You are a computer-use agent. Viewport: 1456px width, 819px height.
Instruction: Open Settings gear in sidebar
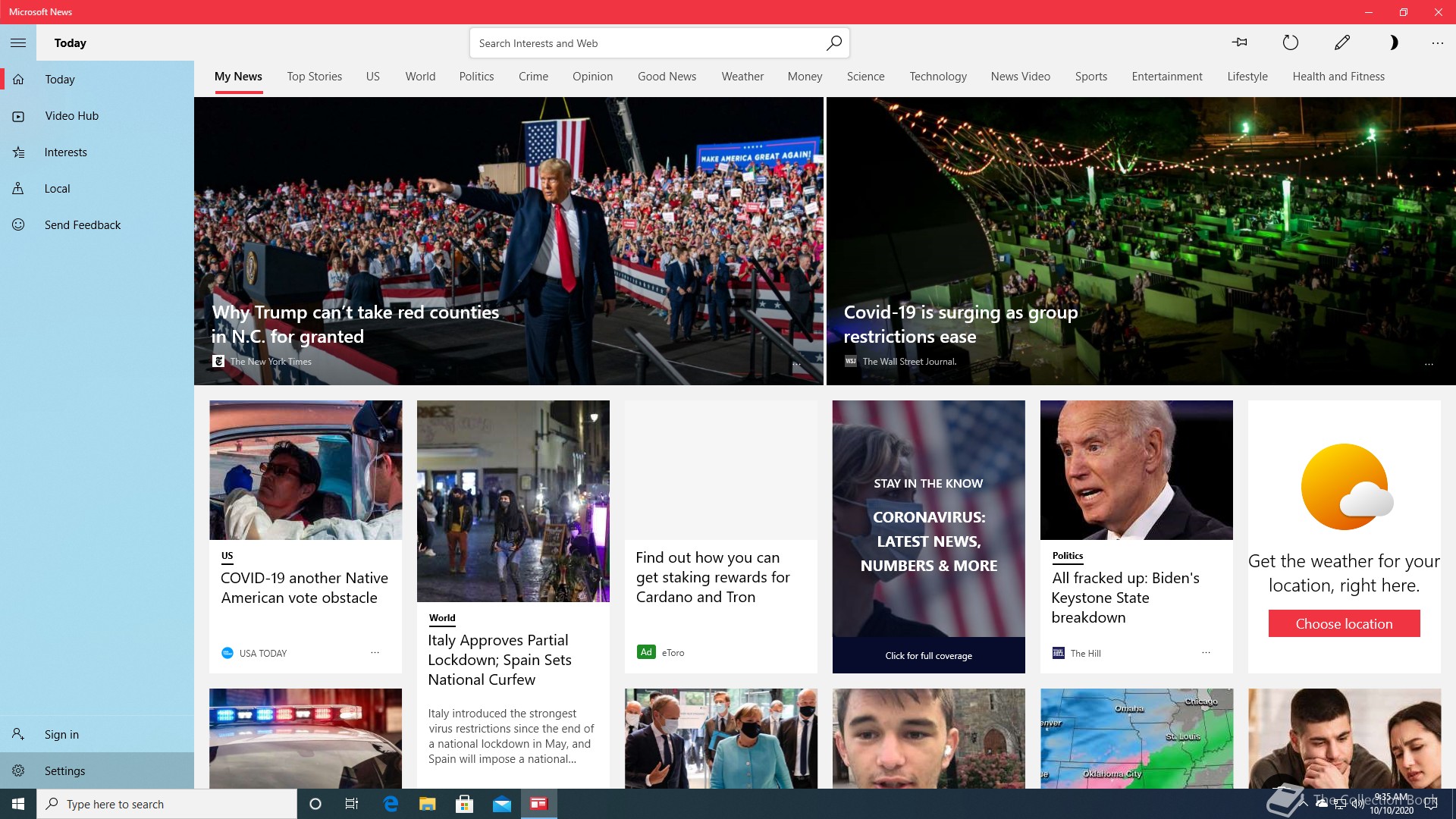point(97,770)
